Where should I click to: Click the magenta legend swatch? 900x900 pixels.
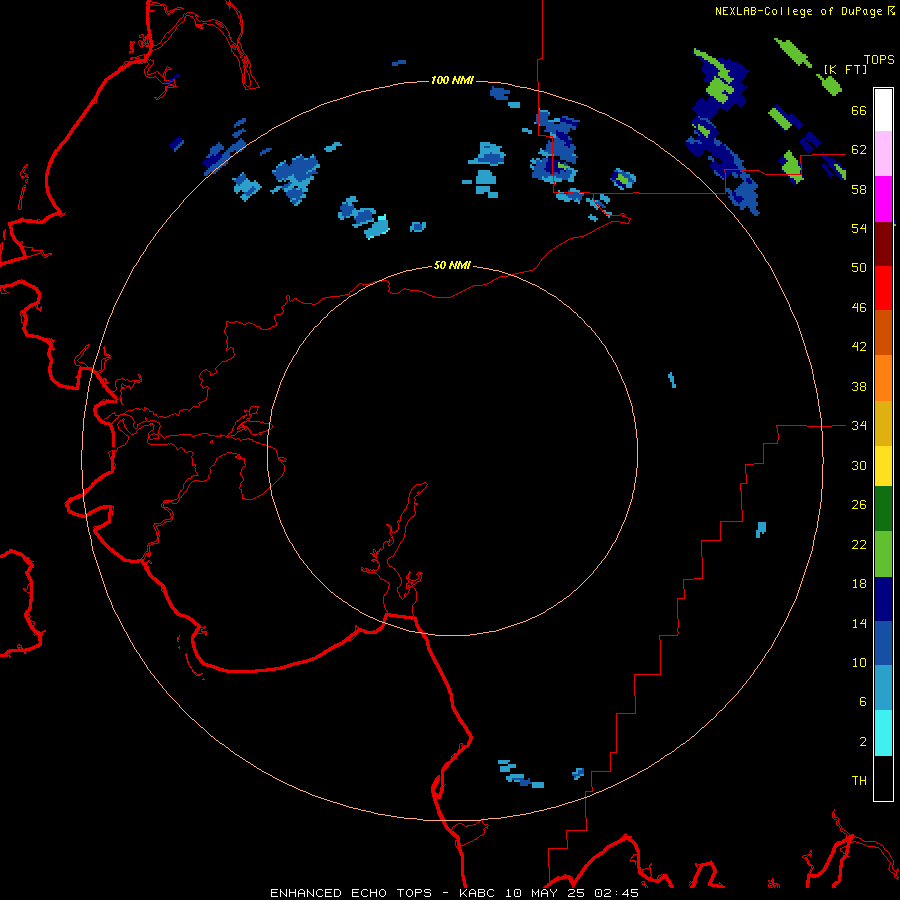coord(883,199)
